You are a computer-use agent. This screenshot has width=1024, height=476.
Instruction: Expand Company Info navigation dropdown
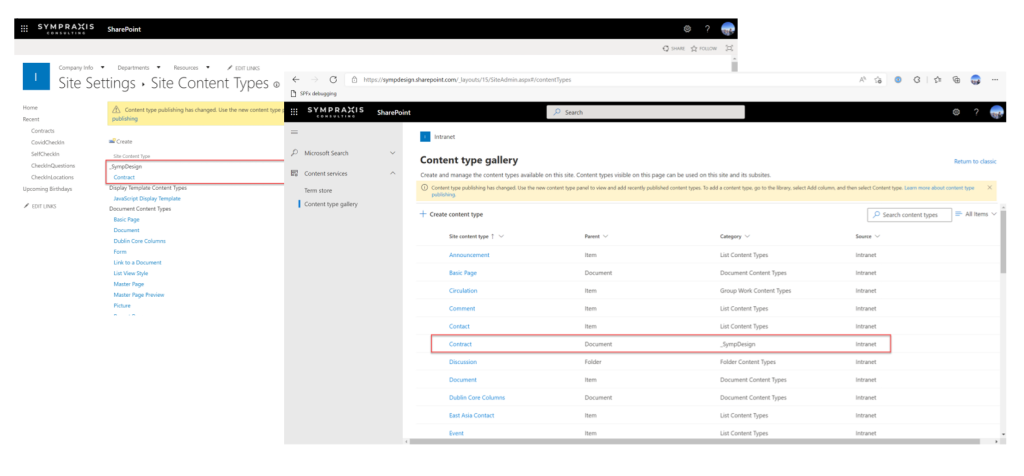click(103, 67)
